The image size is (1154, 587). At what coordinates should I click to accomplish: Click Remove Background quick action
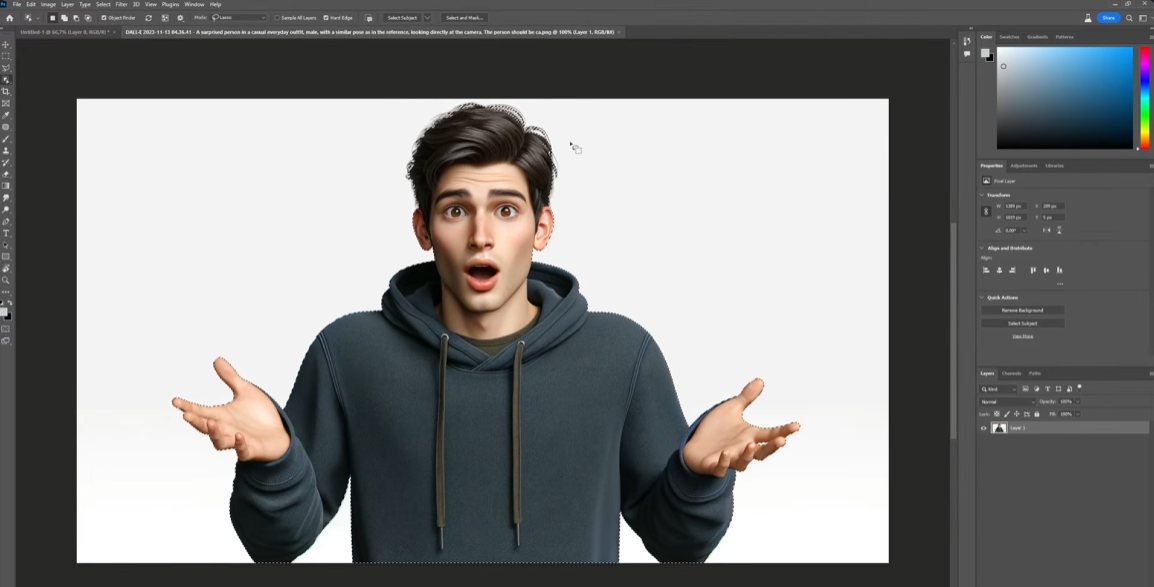[x=1022, y=310]
